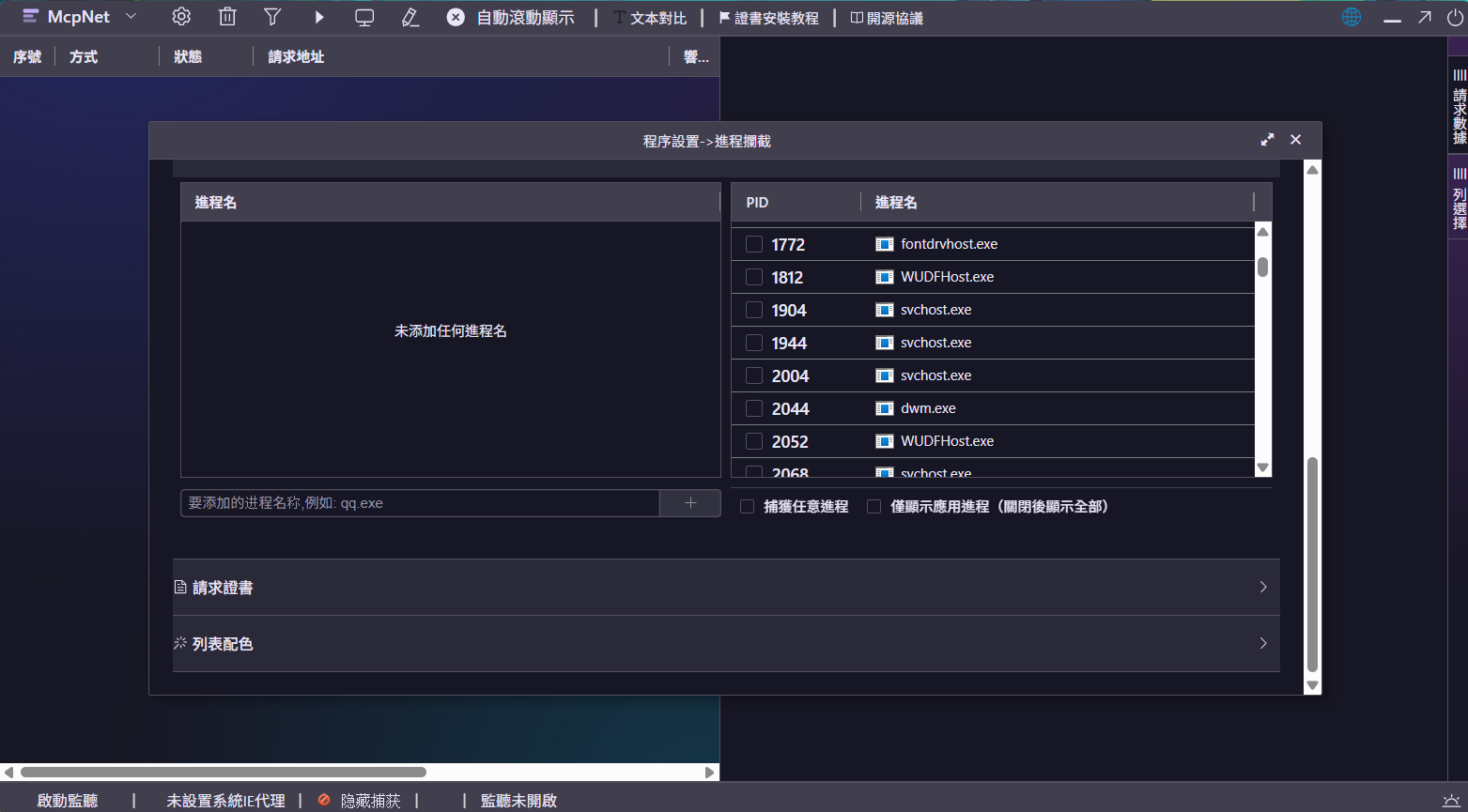Viewport: 1468px width, 812px height.
Task: Click 未設置系統IE代理 in status bar
Action: tap(225, 801)
